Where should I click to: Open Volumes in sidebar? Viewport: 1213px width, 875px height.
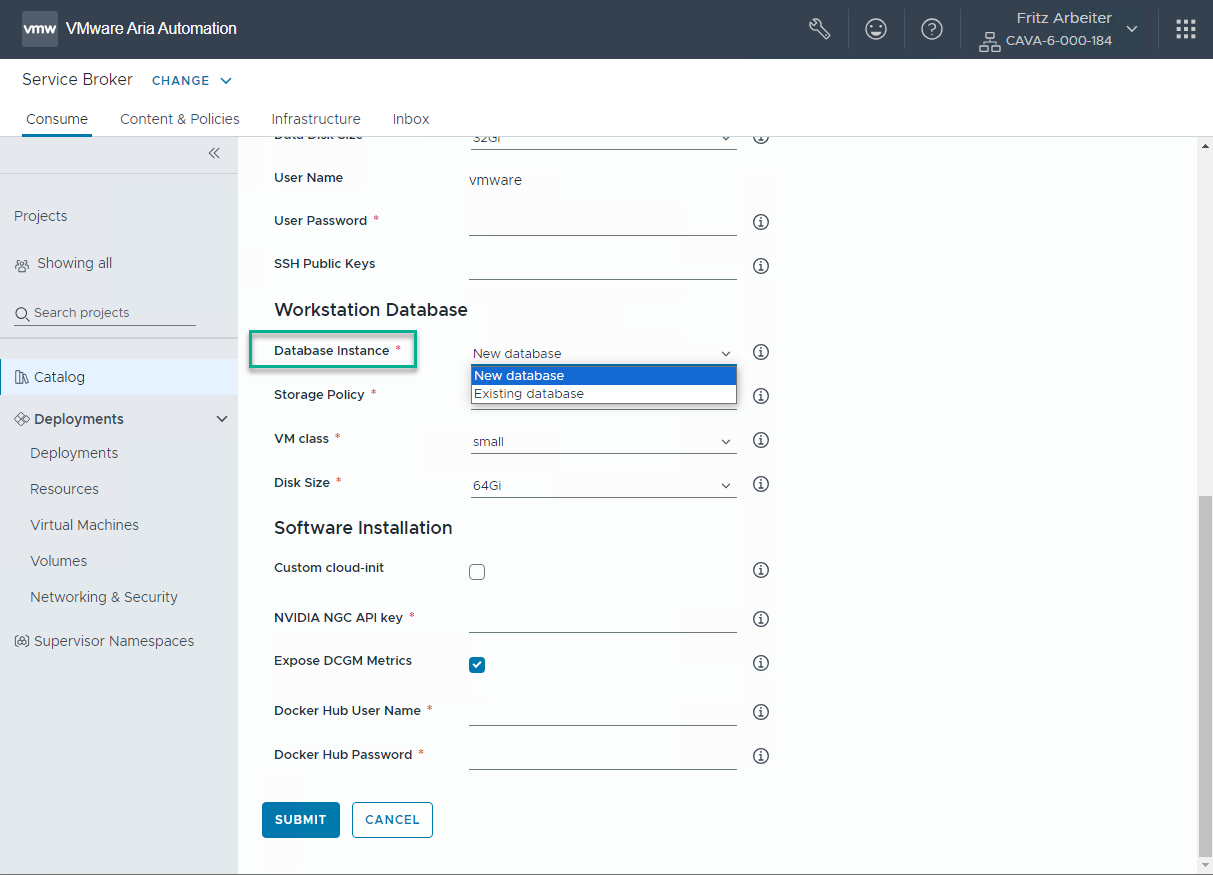[58, 561]
